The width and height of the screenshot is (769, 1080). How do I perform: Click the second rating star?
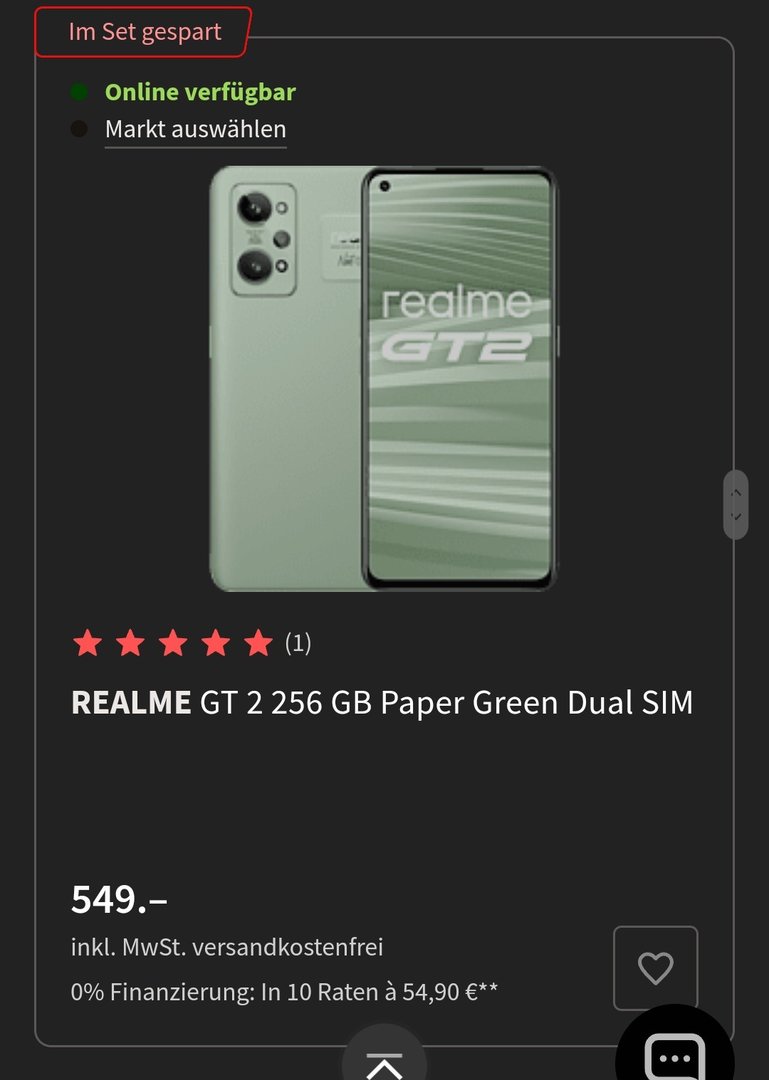click(130, 643)
